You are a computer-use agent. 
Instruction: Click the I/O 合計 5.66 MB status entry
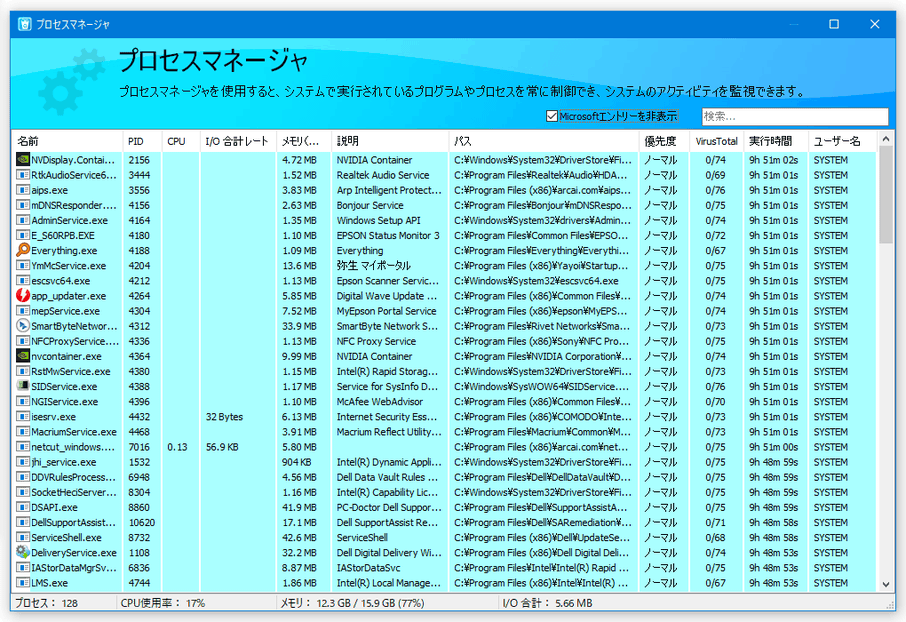point(547,603)
